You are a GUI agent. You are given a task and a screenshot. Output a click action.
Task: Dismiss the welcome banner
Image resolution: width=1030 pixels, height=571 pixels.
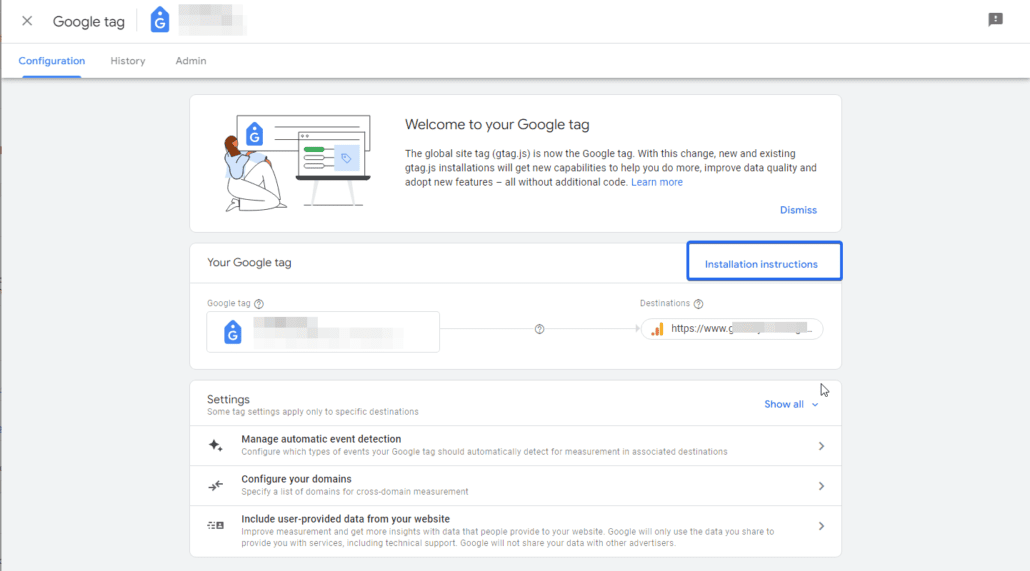[798, 210]
